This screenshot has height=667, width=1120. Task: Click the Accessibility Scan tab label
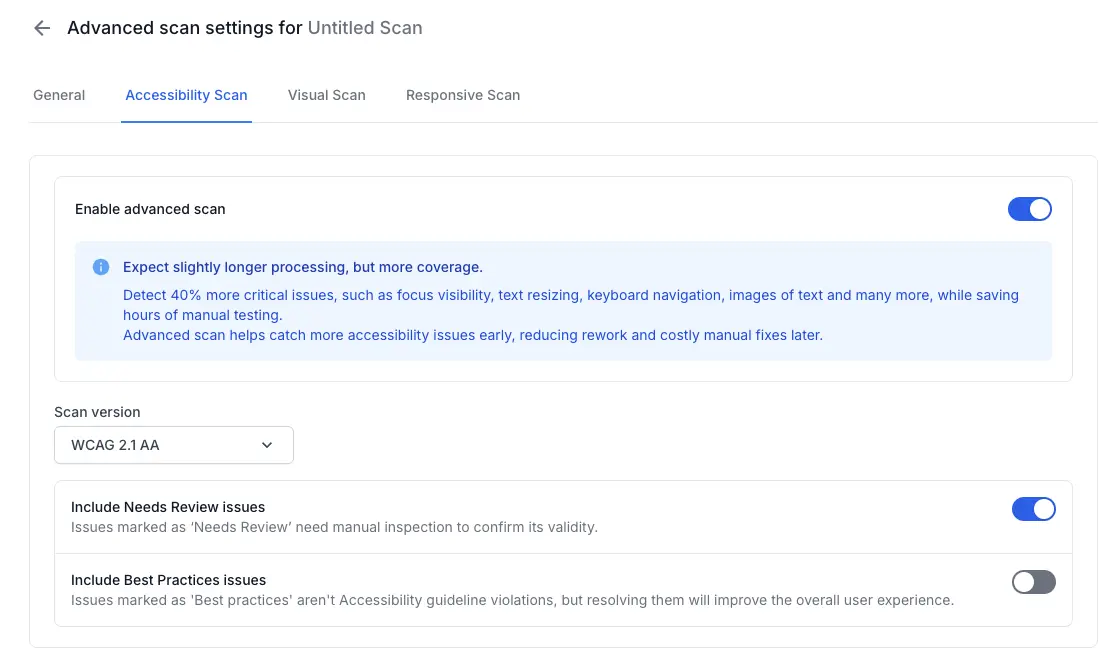pos(186,95)
